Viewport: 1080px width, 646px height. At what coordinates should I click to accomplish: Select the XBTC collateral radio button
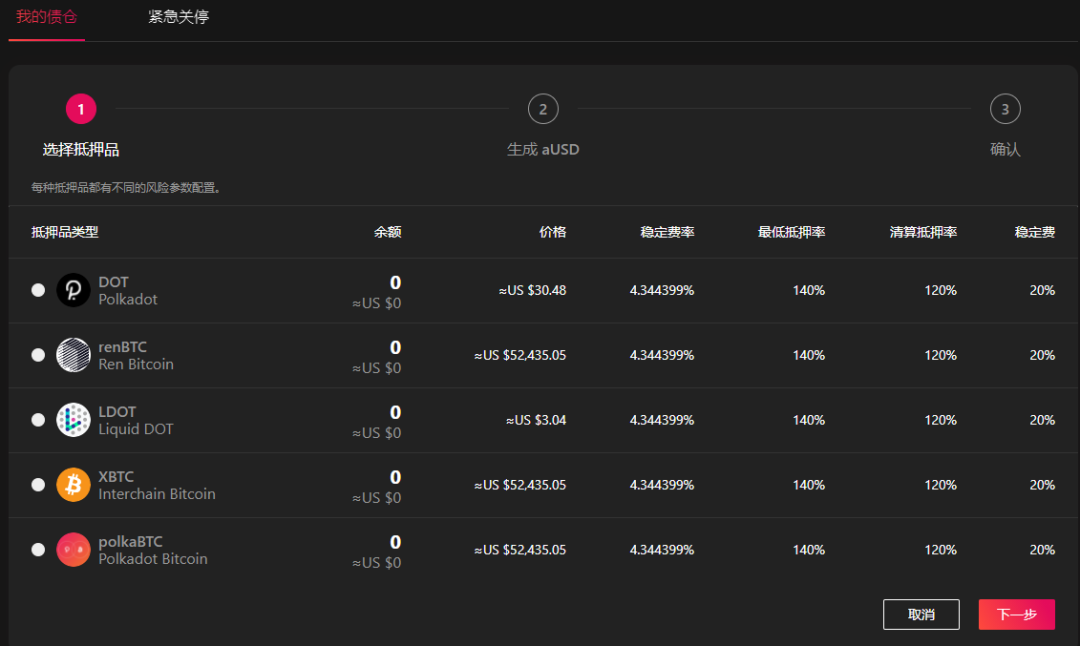[x=38, y=485]
